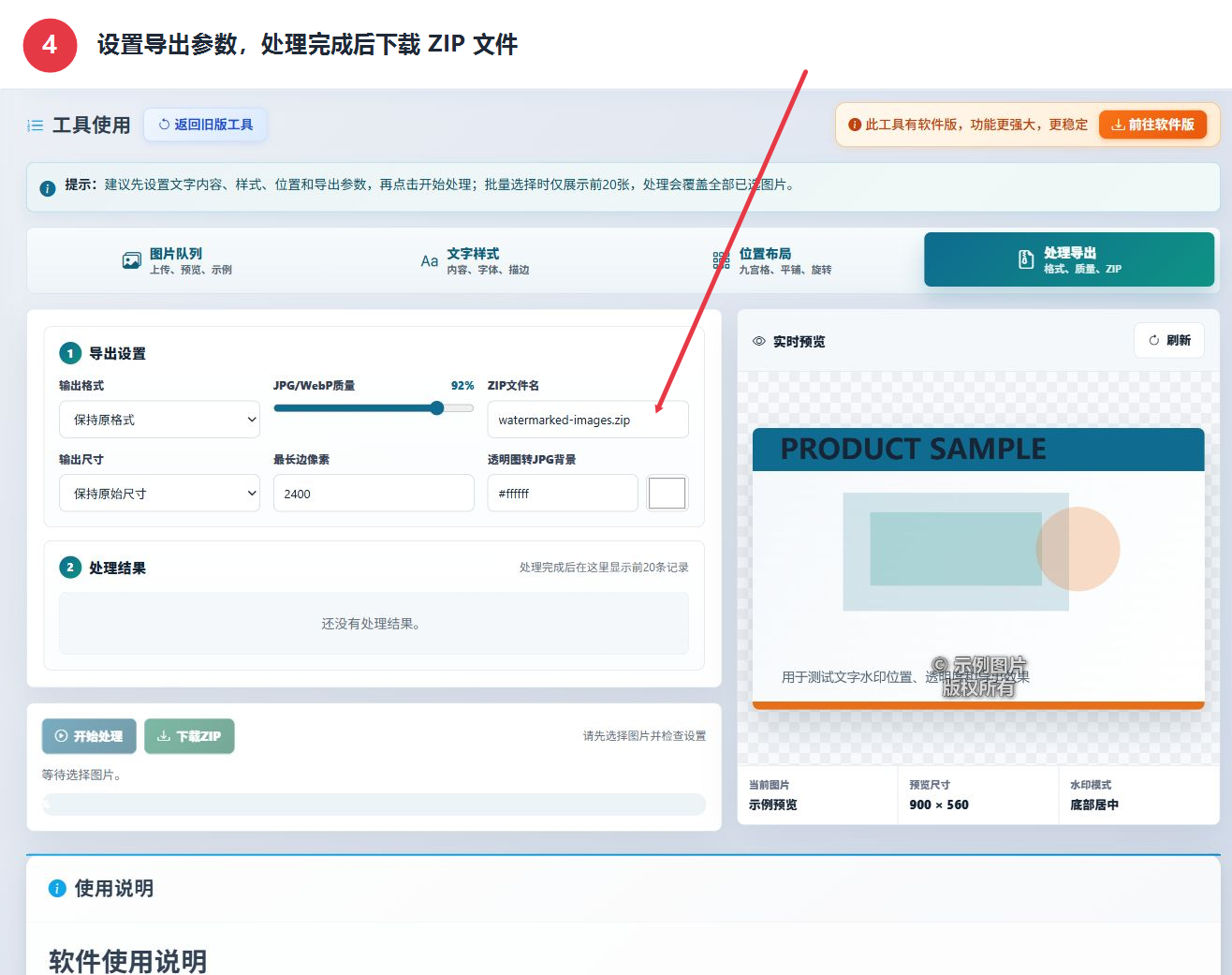Image resolution: width=1232 pixels, height=975 pixels.
Task: Click the Aa icon on 文字样式 tab
Action: [430, 261]
